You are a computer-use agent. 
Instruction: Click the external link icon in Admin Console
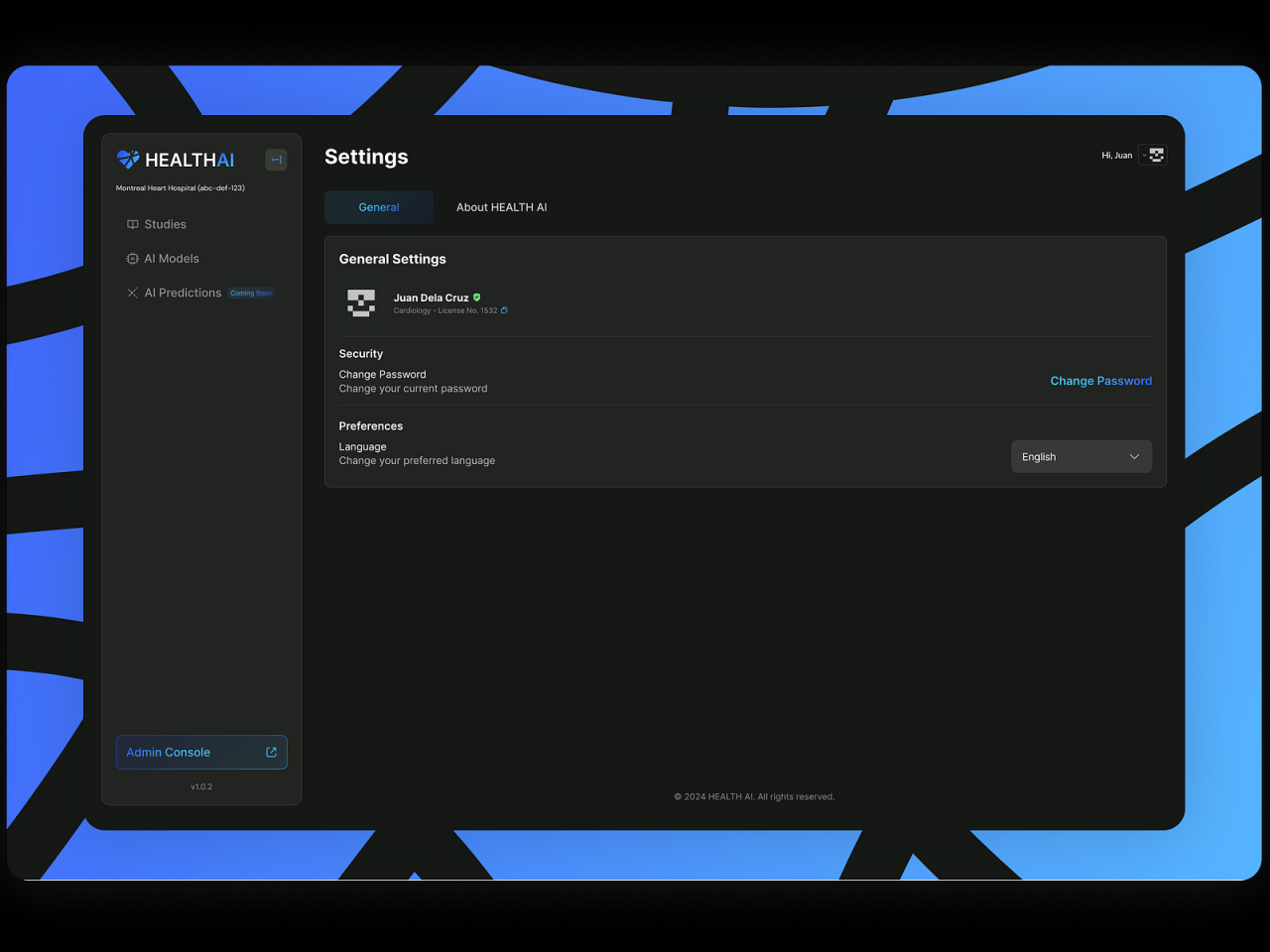tap(271, 752)
